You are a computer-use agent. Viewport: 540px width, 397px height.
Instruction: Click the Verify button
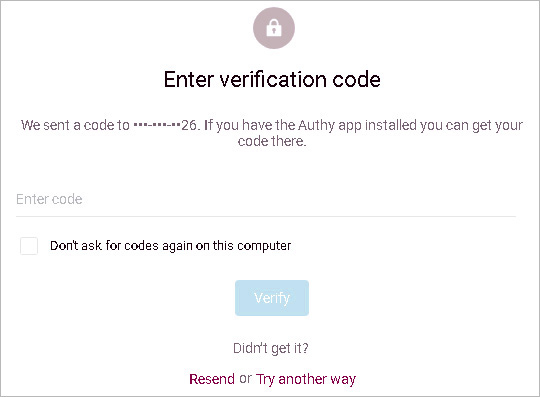pos(272,298)
